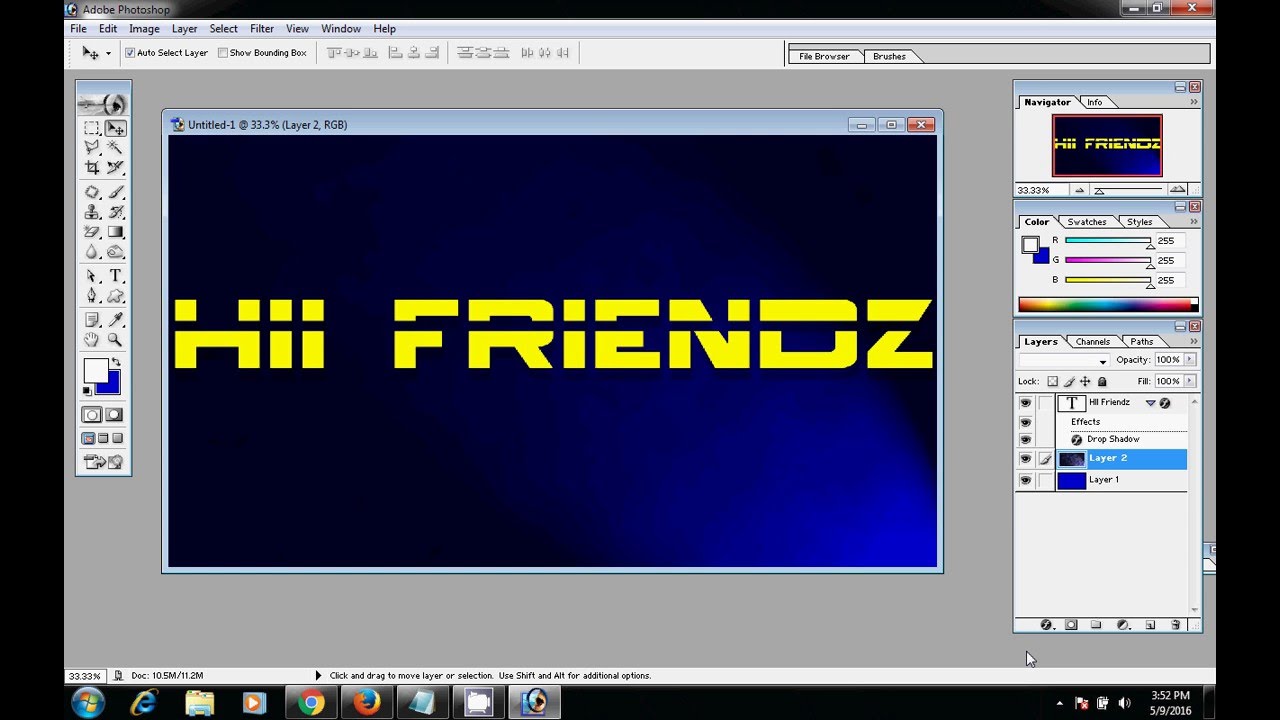Open the Layer menu

(x=184, y=29)
